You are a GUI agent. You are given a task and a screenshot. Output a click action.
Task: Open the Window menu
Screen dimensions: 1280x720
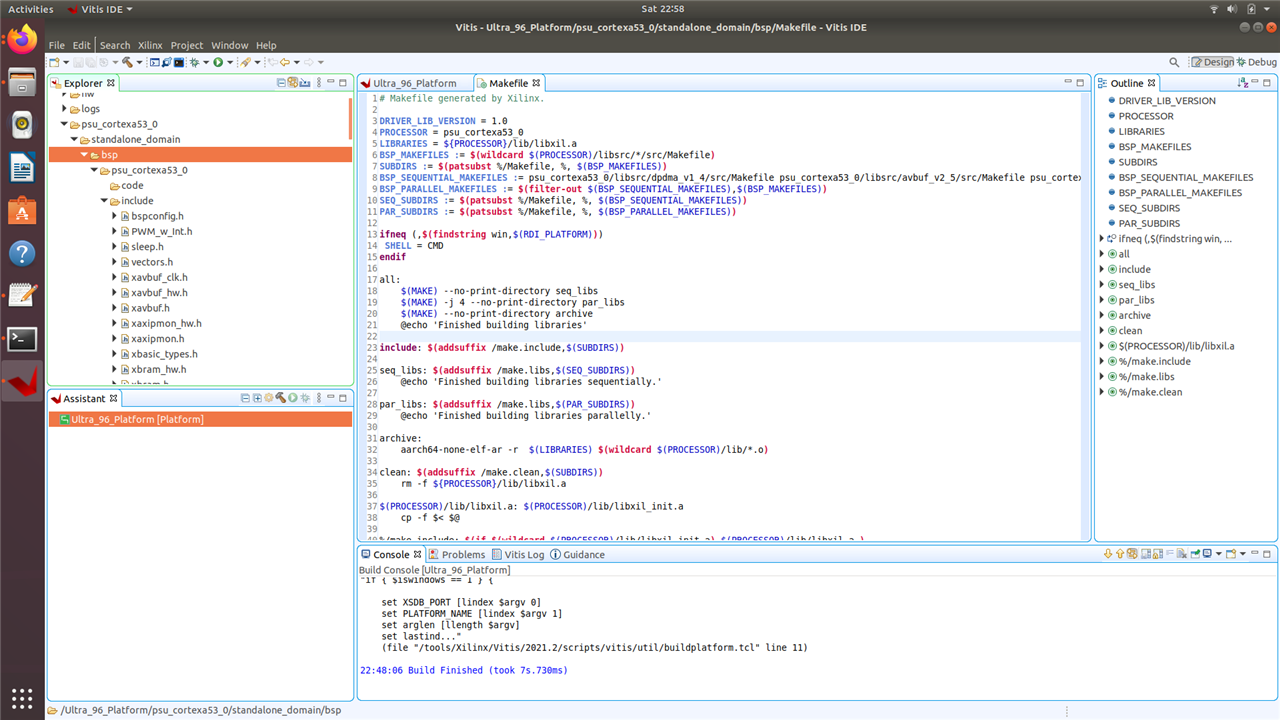[x=229, y=45]
